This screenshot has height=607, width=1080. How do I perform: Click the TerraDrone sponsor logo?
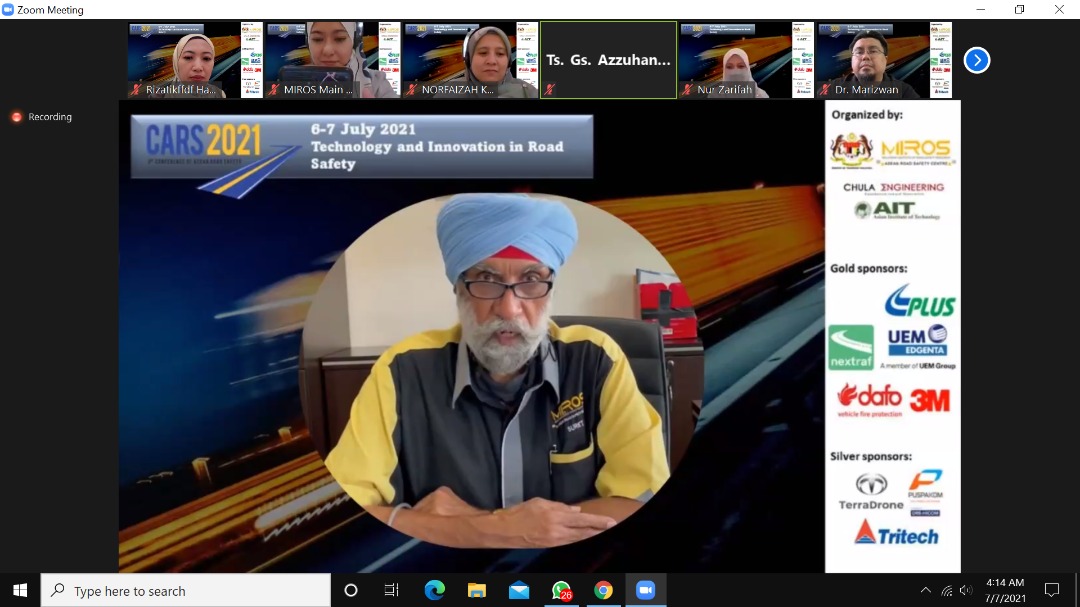point(871,491)
